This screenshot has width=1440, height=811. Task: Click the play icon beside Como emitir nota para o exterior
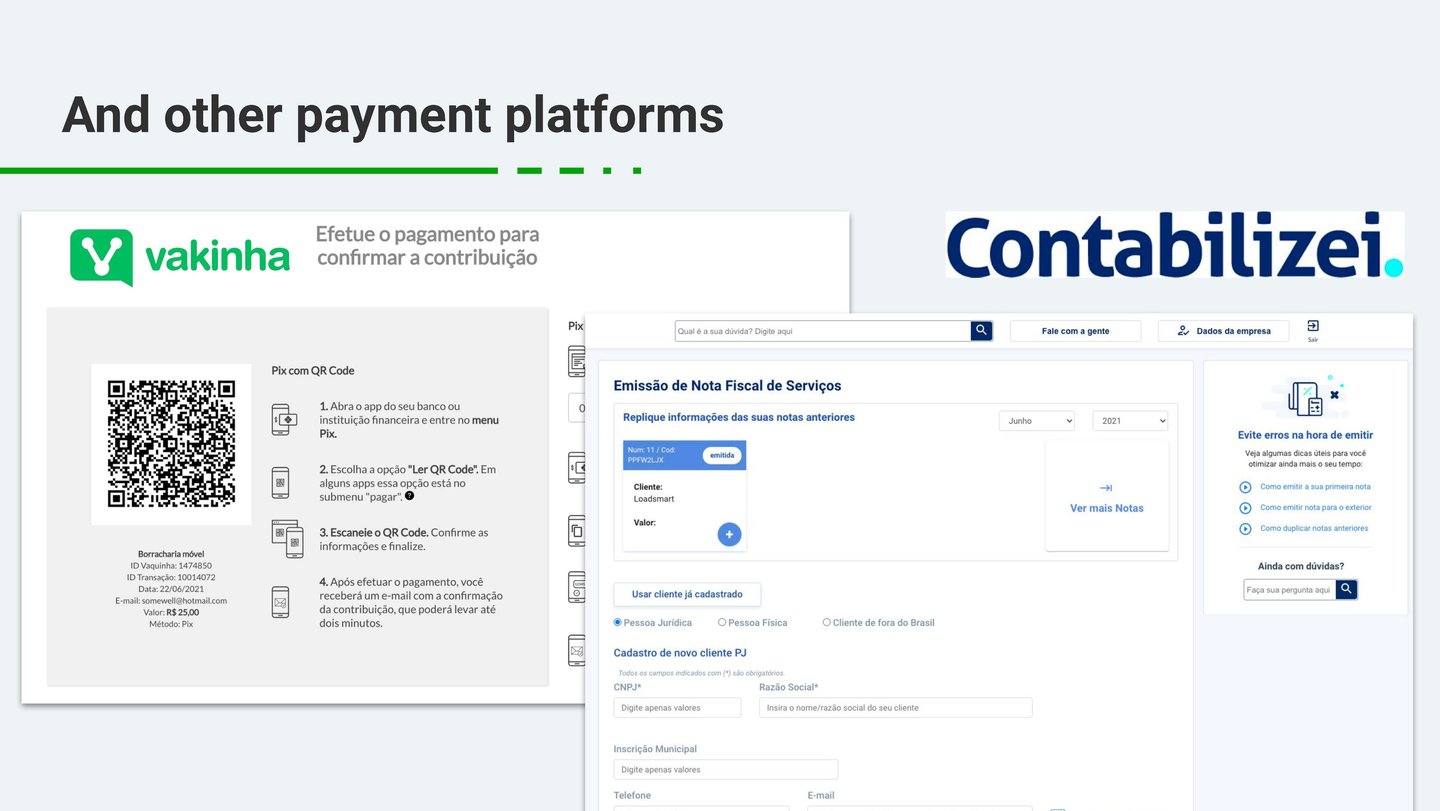point(1245,508)
